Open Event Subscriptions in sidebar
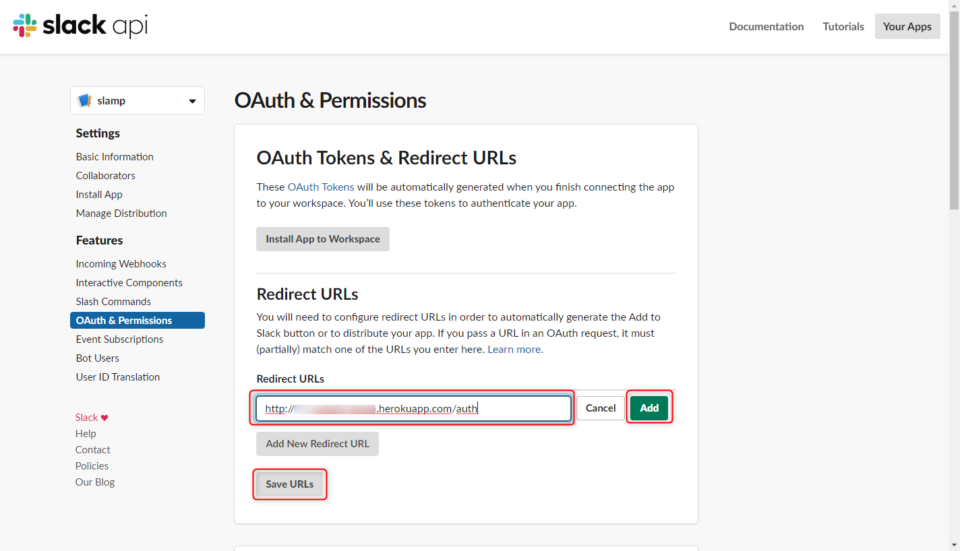Screen dimensions: 960x551 119,339
